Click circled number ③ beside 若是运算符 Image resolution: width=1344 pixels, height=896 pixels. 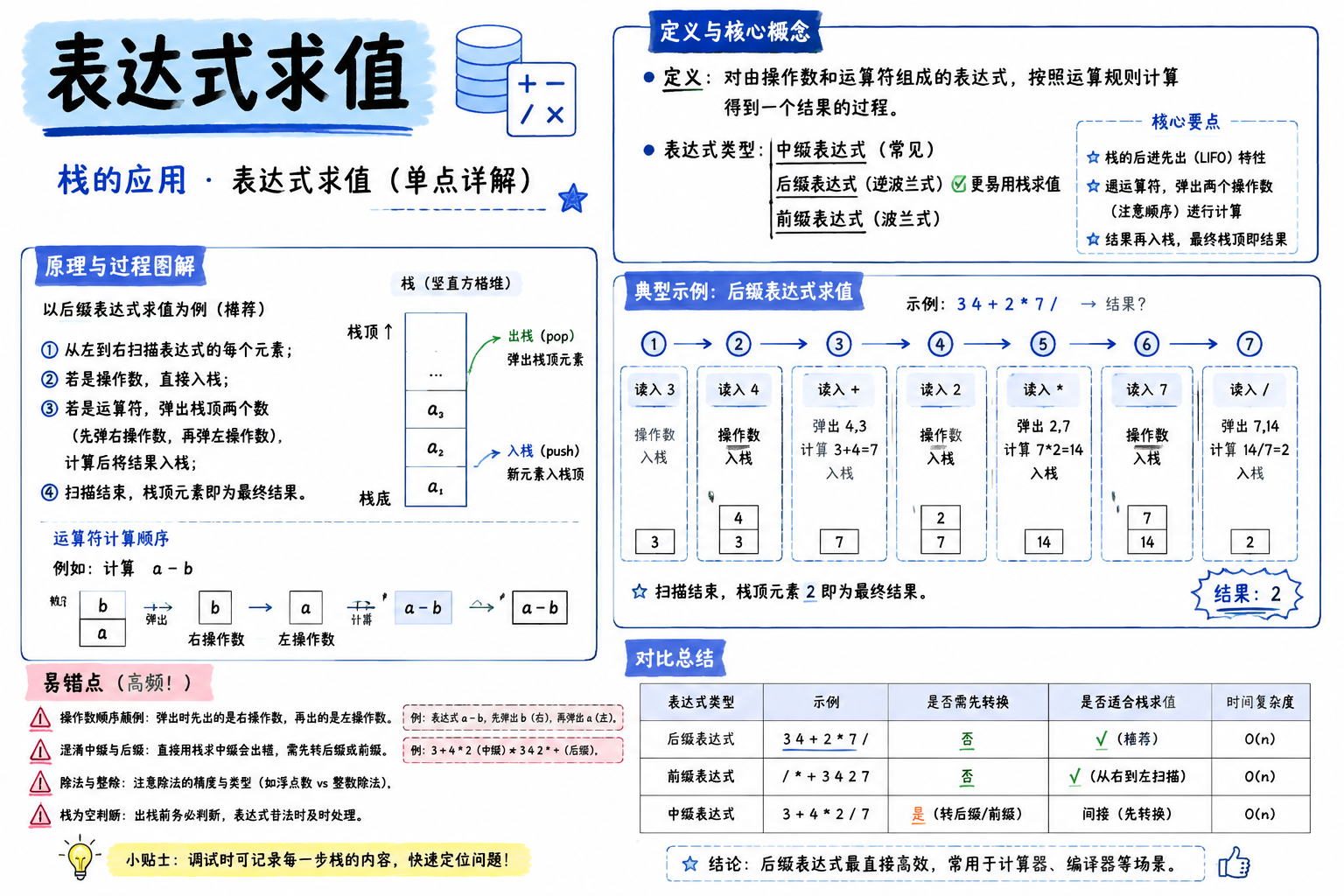tap(50, 409)
